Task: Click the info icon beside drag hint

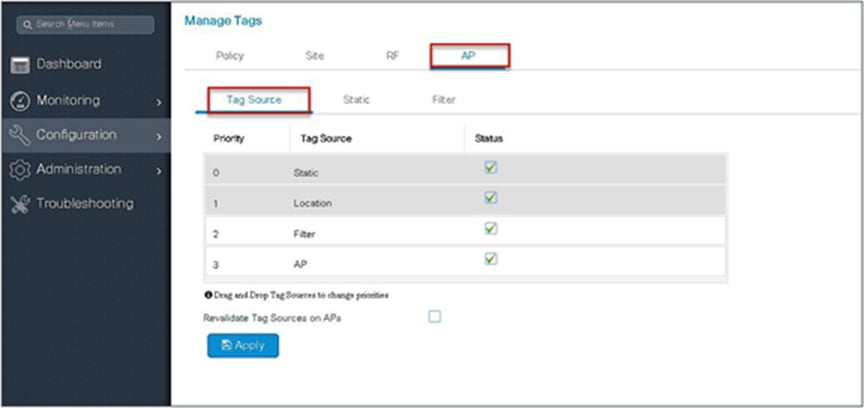Action: (207, 295)
